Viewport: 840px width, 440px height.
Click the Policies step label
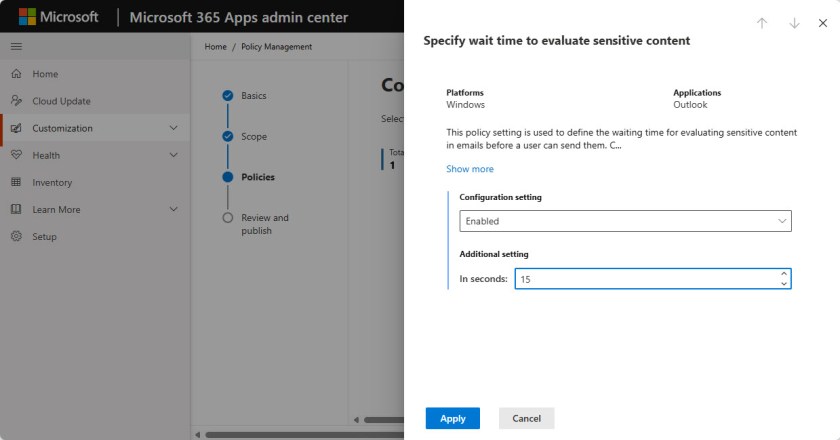click(258, 177)
